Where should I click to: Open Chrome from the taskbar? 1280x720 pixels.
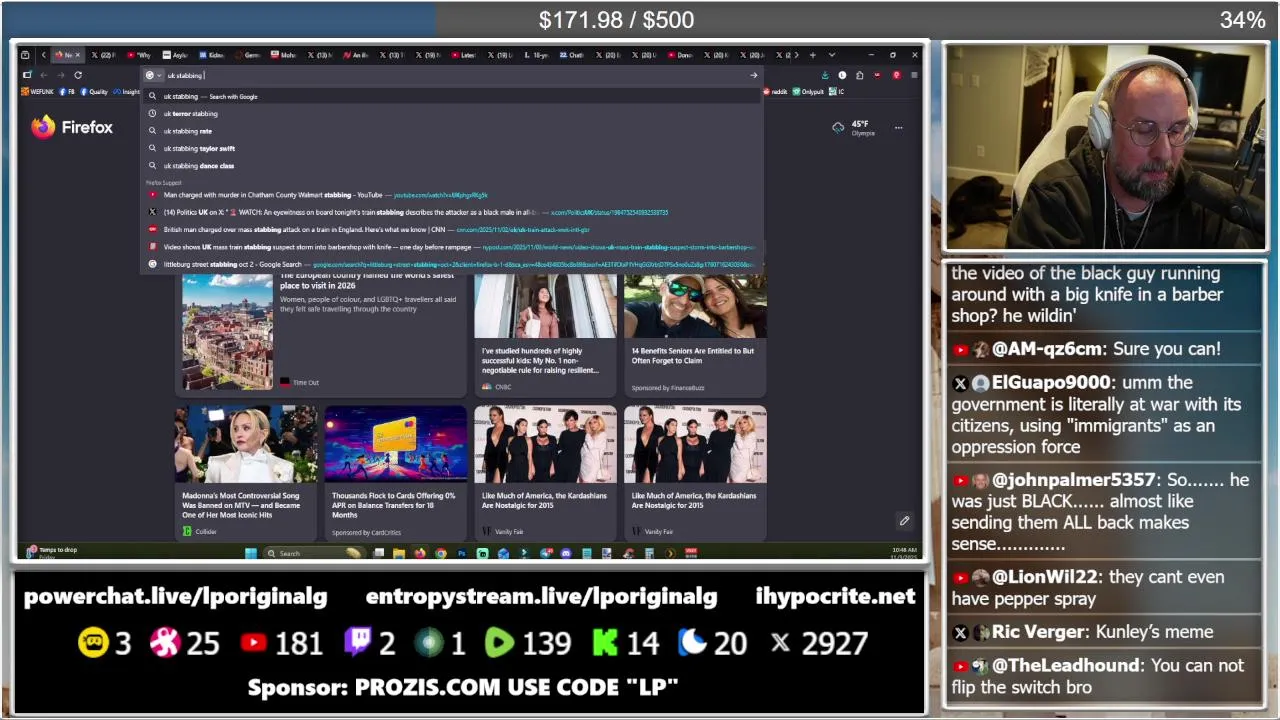coord(440,553)
